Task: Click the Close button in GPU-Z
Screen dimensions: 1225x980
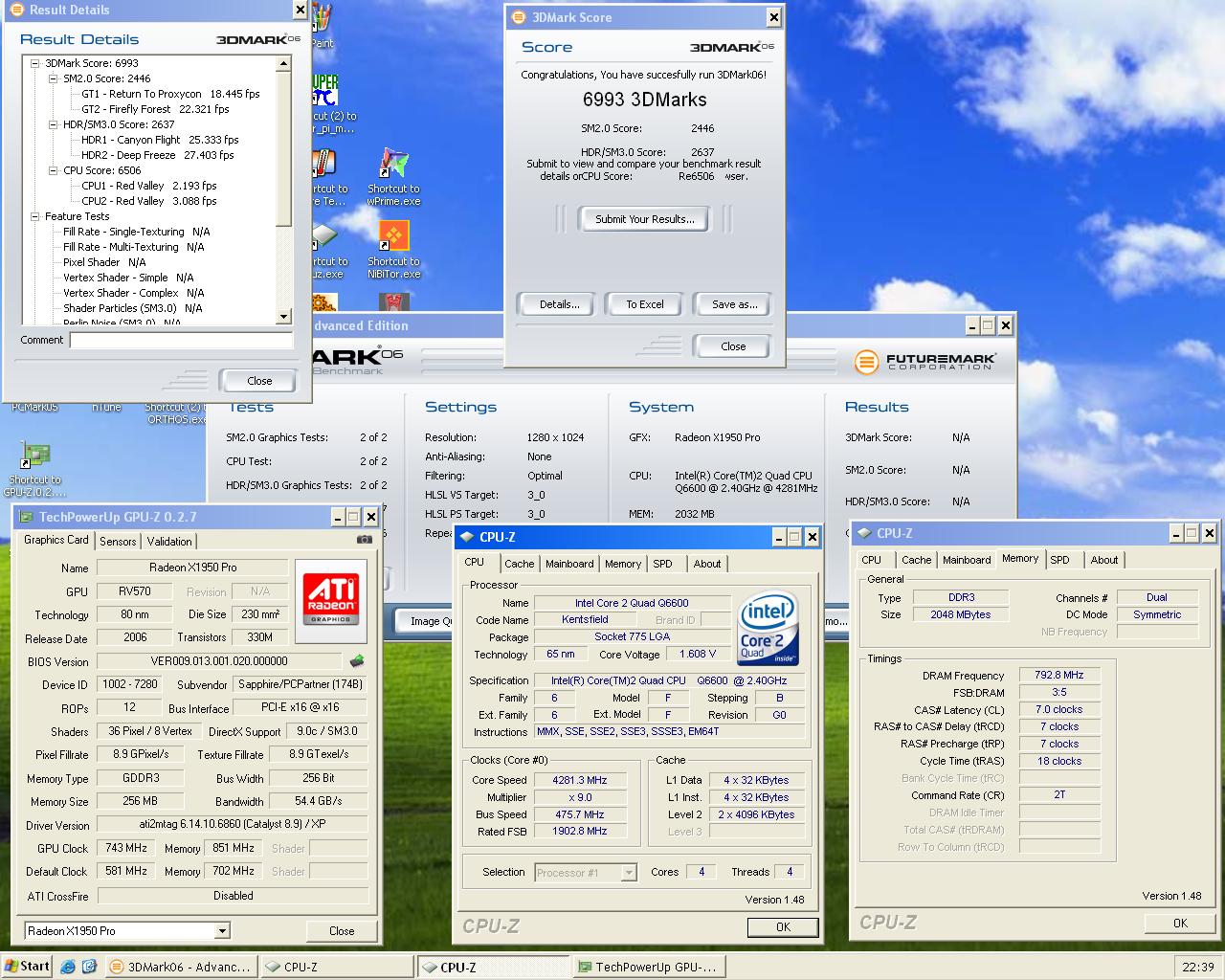Action: point(342,930)
